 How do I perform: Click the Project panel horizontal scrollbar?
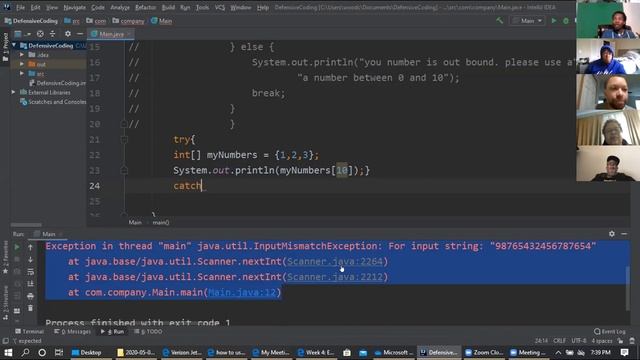pos(26,224)
